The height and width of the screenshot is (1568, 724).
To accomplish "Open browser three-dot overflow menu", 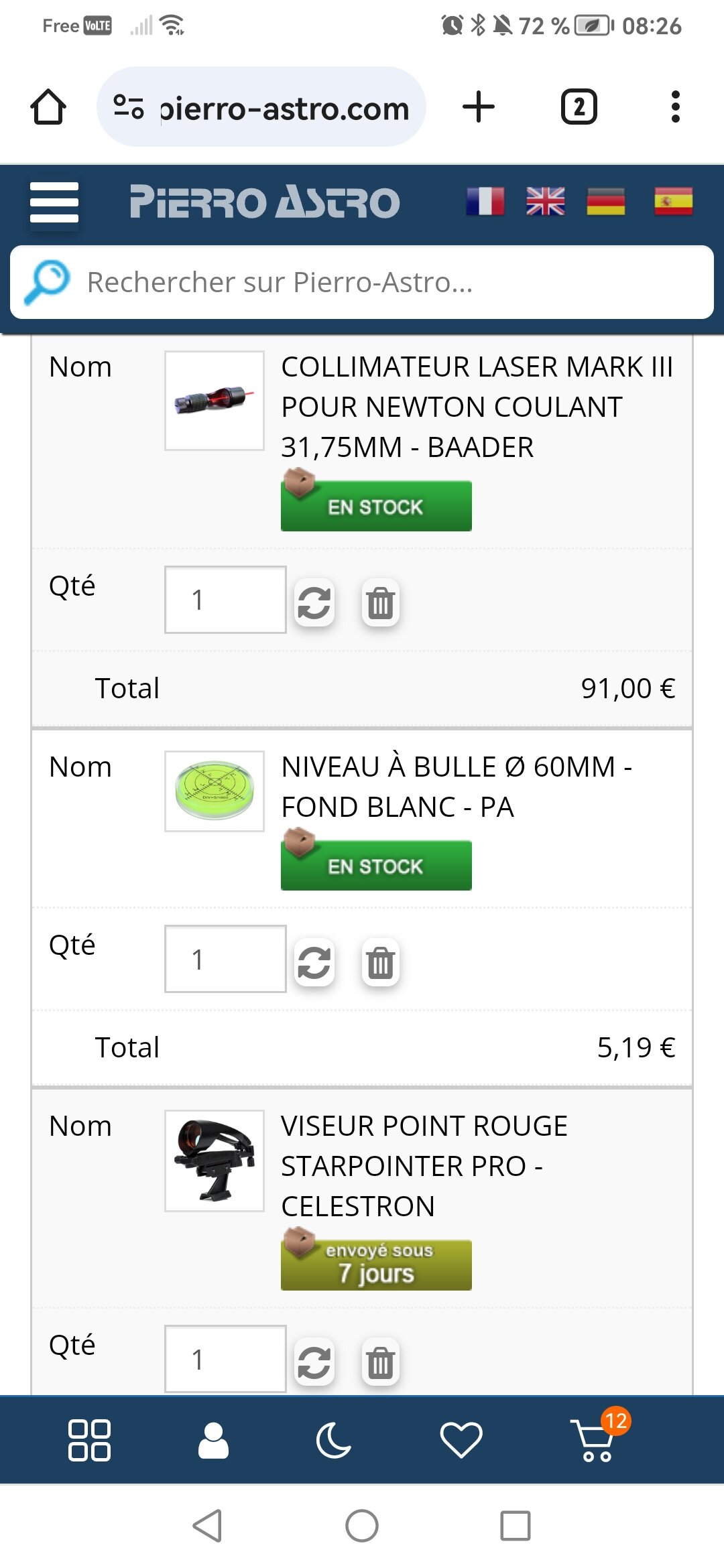I will point(675,107).
